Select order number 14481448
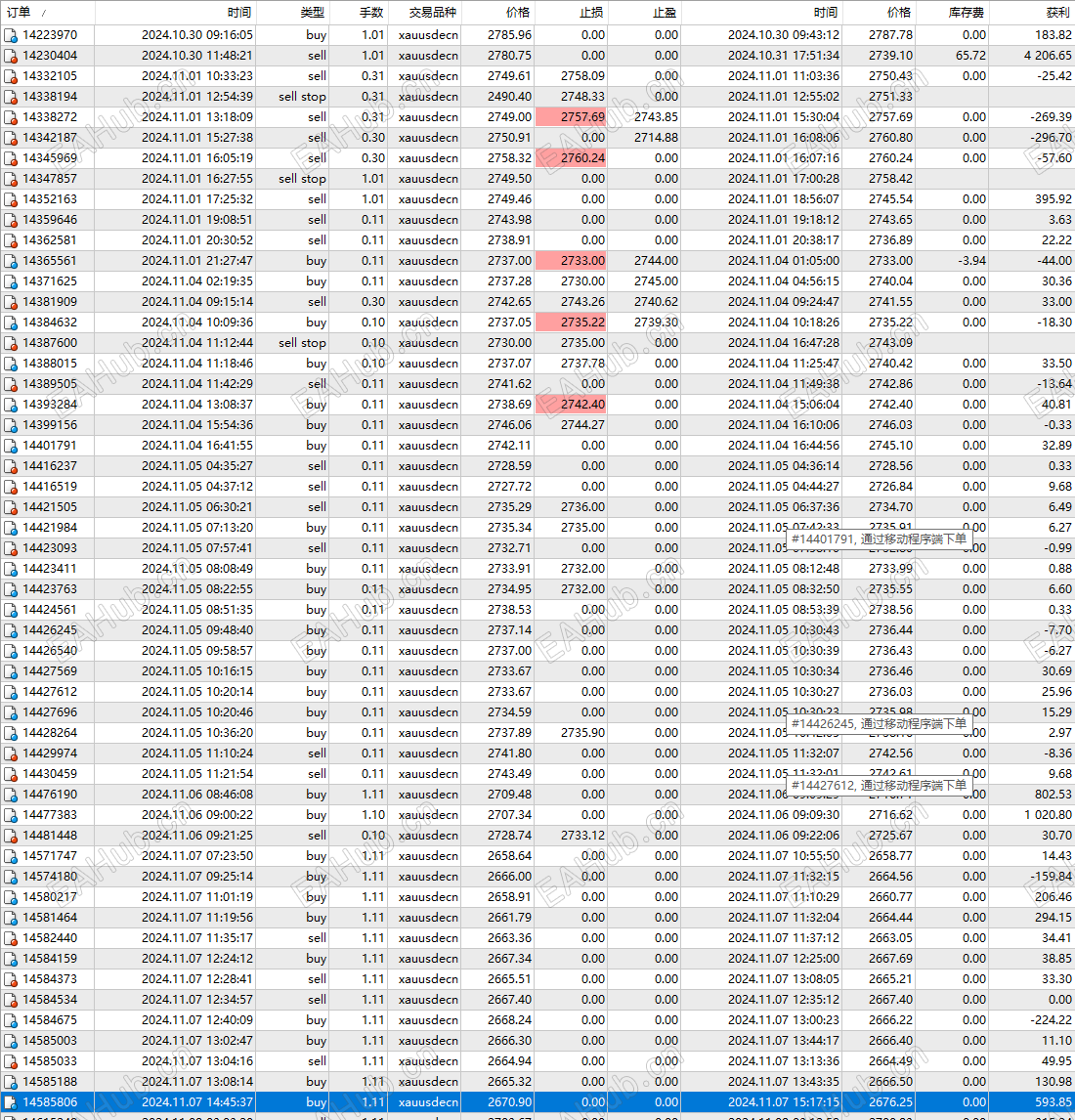Image resolution: width=1075 pixels, height=1120 pixels. coord(50,836)
